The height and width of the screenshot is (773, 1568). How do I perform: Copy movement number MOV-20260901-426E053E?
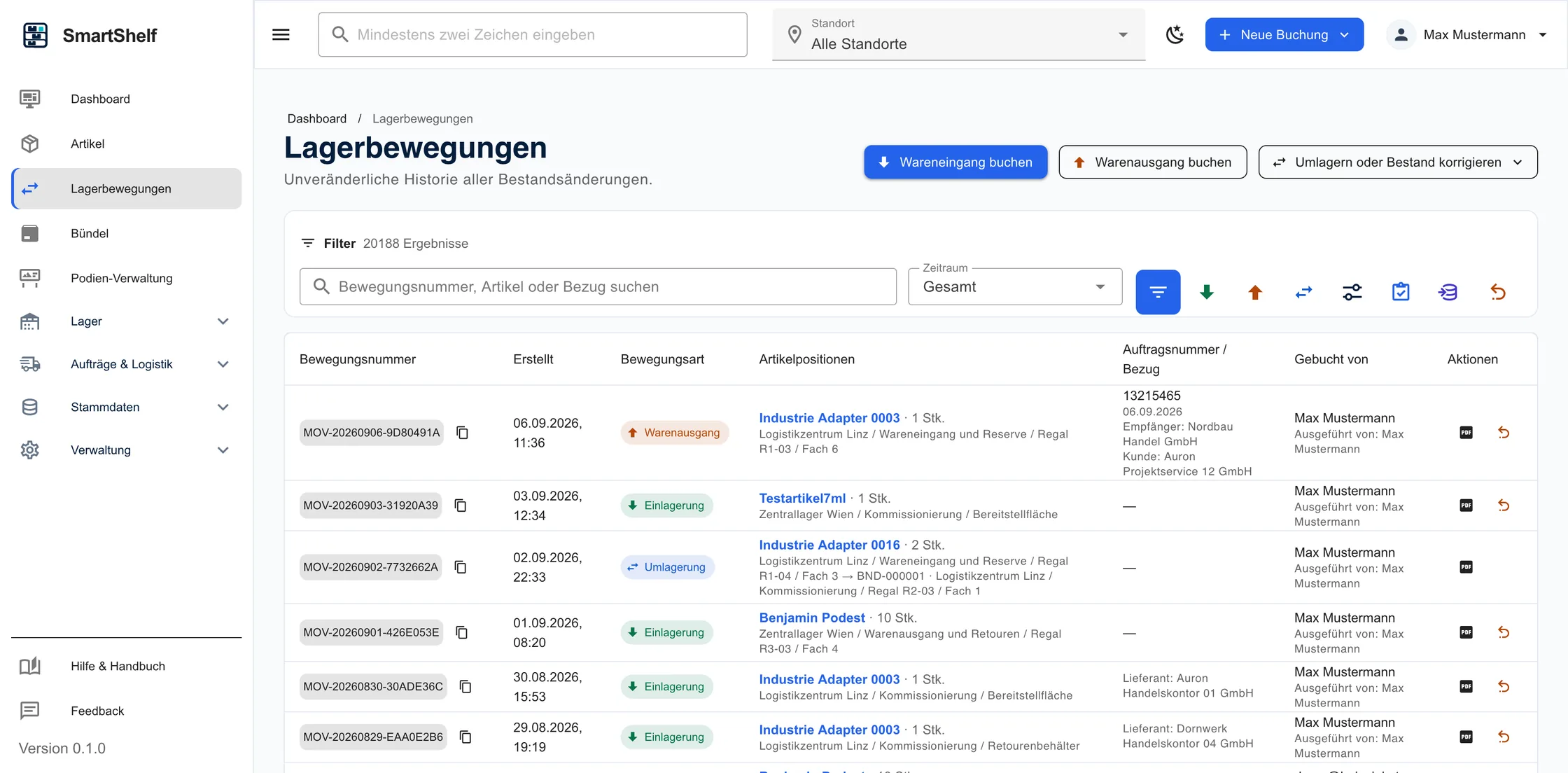[x=462, y=632]
